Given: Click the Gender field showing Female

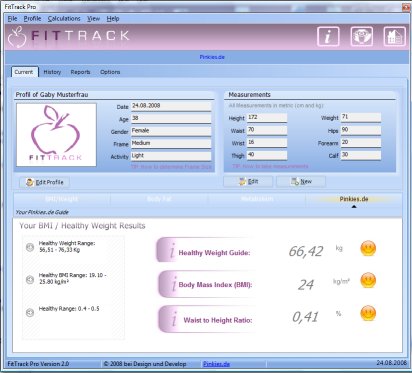Looking at the screenshot, I should [171, 131].
